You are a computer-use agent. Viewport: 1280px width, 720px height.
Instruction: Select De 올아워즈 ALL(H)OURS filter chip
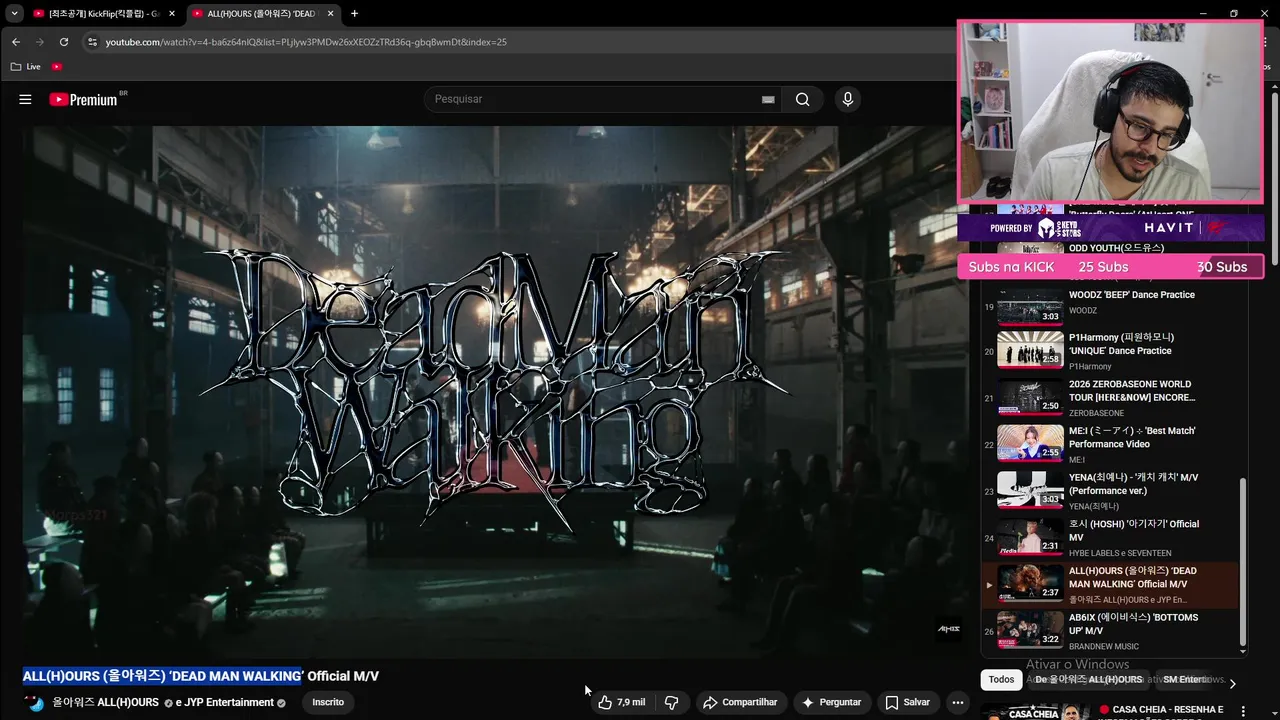(x=1088, y=680)
